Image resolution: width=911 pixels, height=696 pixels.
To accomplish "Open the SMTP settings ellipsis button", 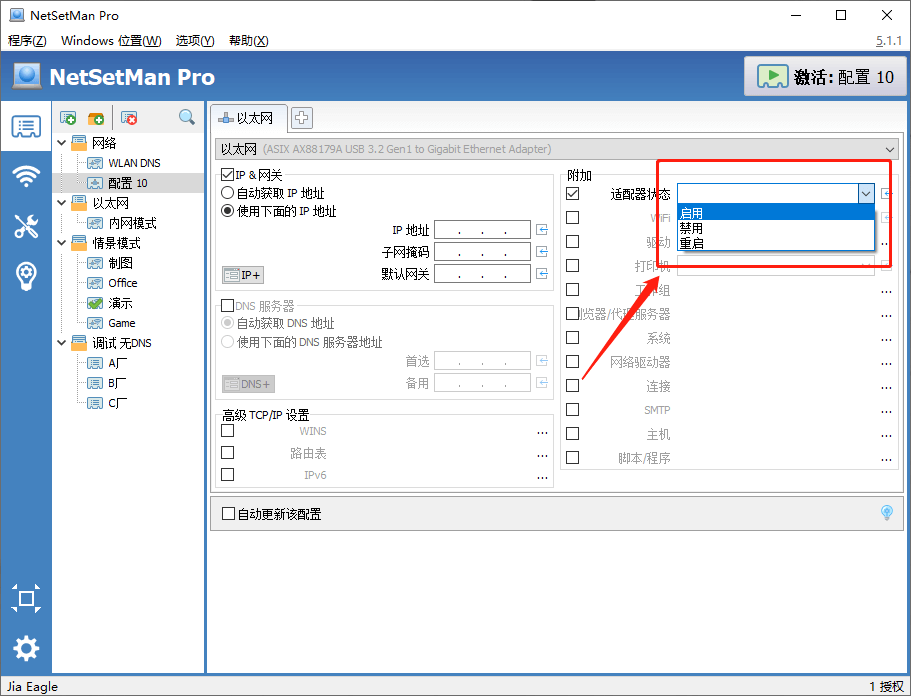I will click(x=886, y=411).
